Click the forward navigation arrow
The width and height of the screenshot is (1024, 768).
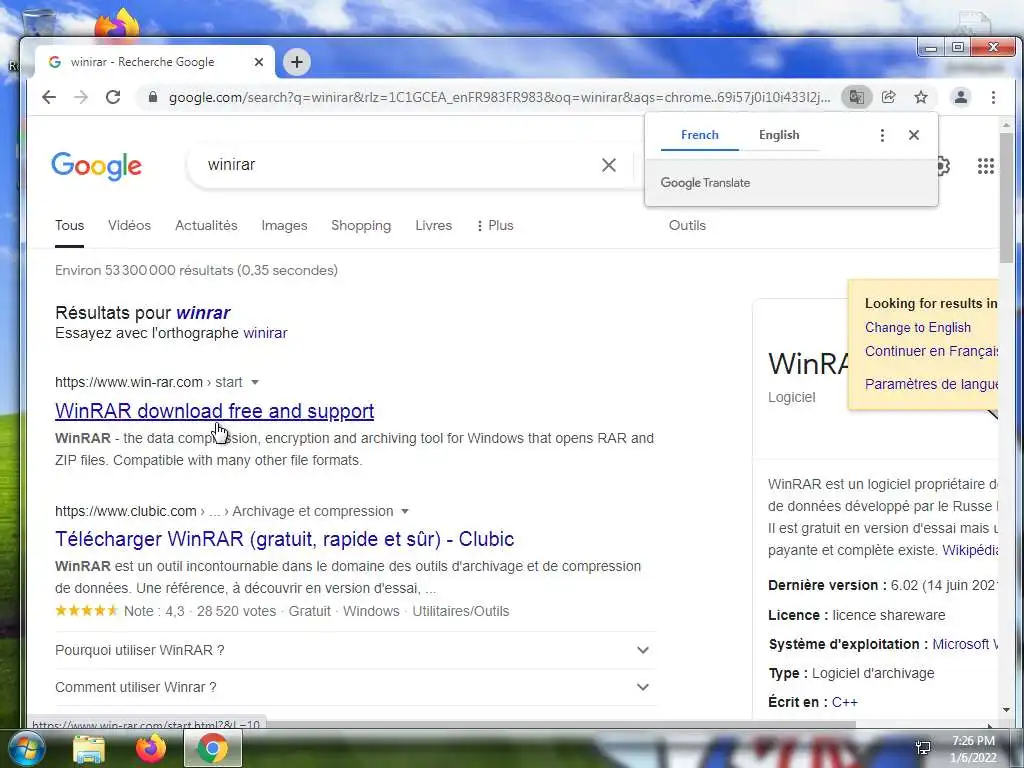pyautogui.click(x=81, y=97)
